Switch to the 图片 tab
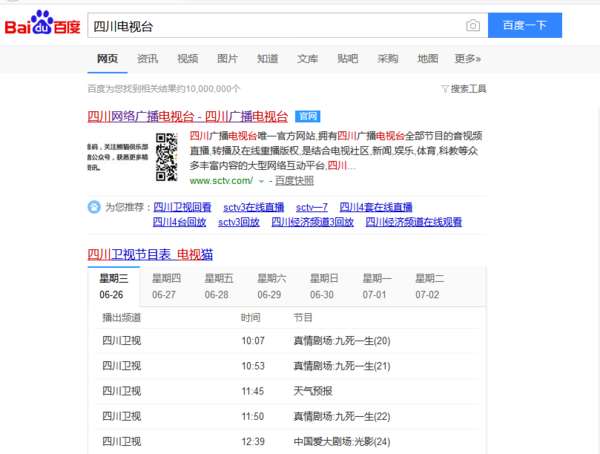The height and width of the screenshot is (454, 600). pos(227,59)
